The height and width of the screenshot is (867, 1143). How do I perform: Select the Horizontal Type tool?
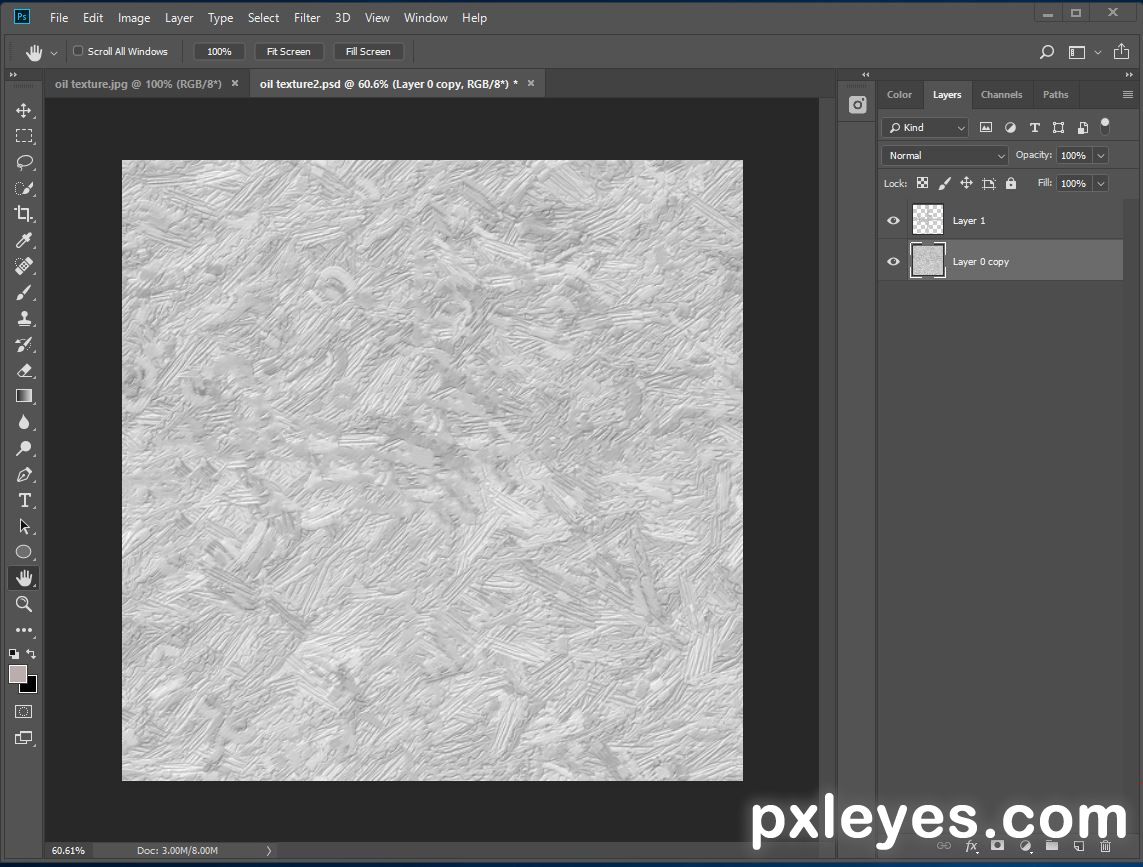pyautogui.click(x=24, y=500)
